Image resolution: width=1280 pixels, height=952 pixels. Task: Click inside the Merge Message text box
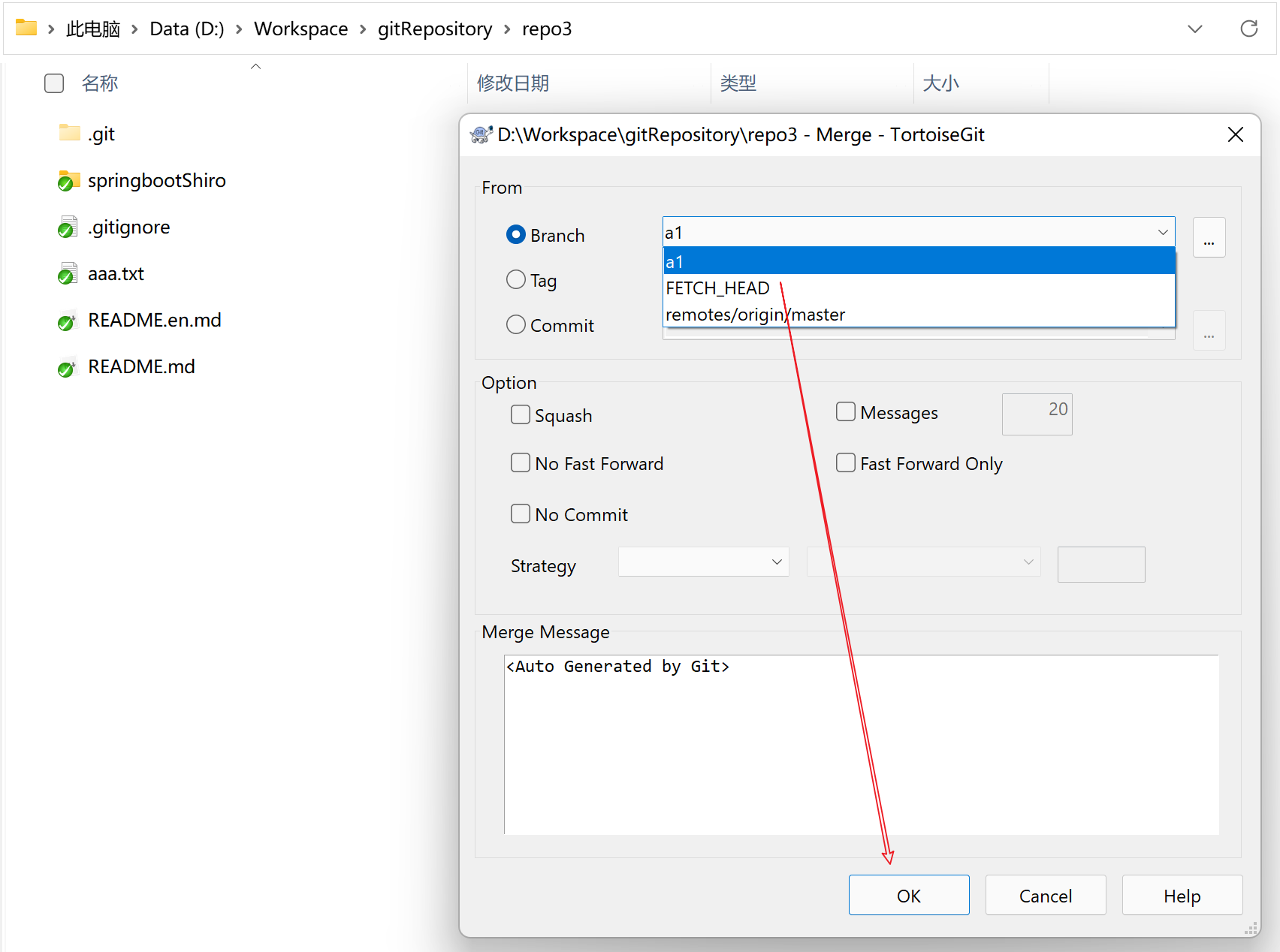861,743
